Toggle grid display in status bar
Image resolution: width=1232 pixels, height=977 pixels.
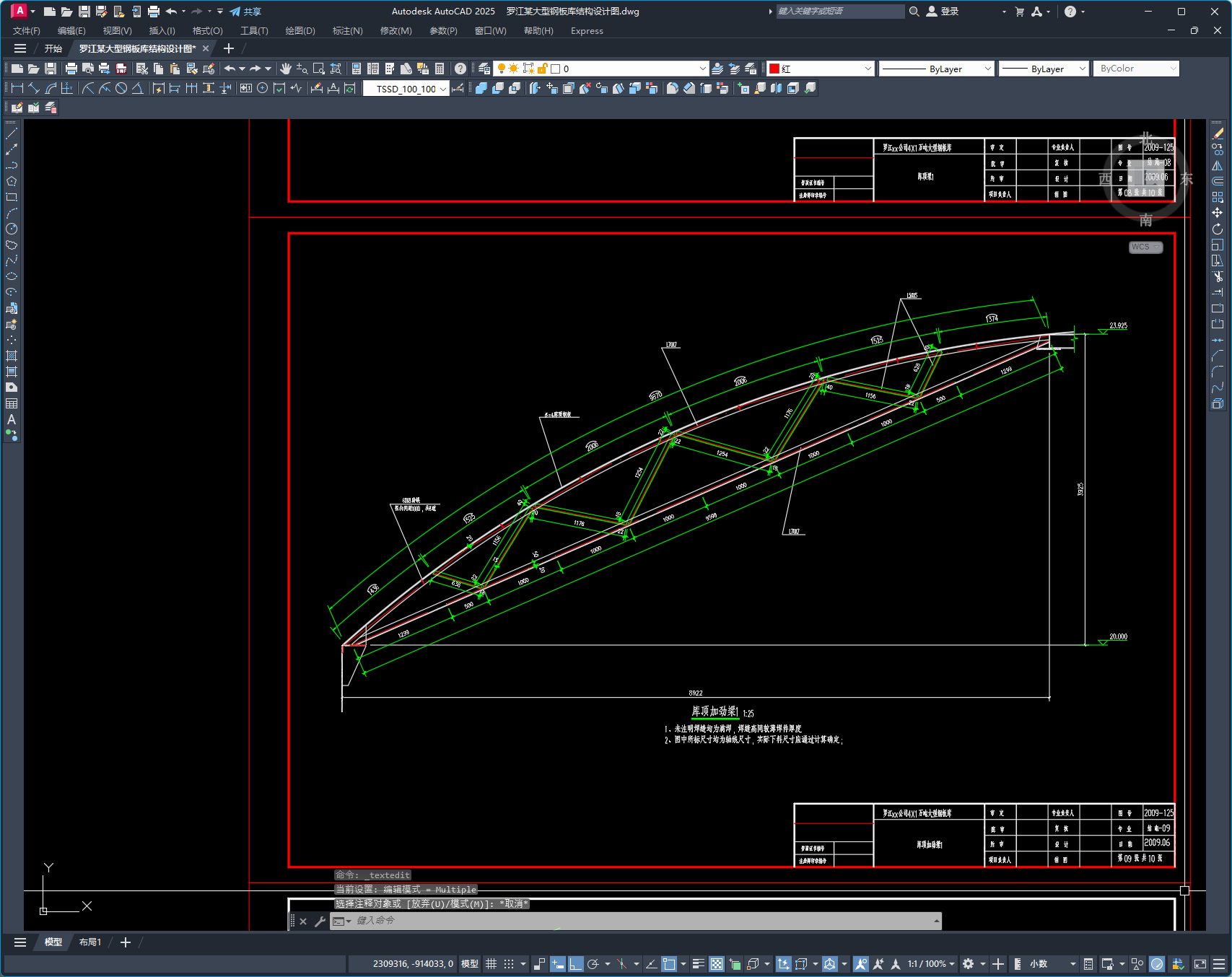[x=492, y=964]
